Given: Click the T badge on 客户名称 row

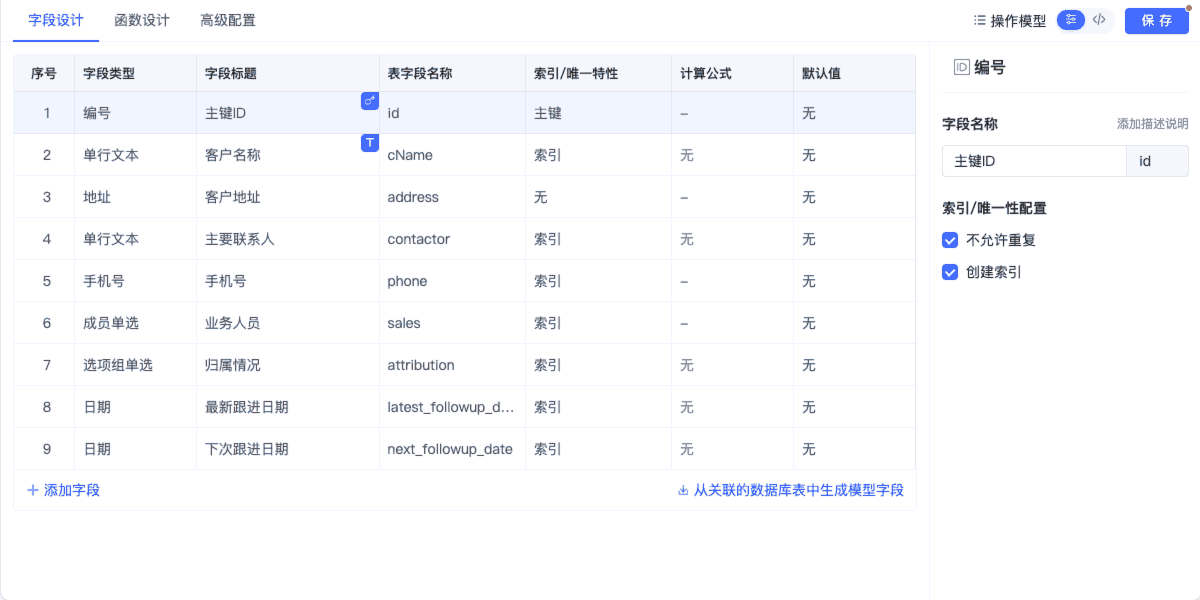Looking at the screenshot, I should pyautogui.click(x=370, y=143).
